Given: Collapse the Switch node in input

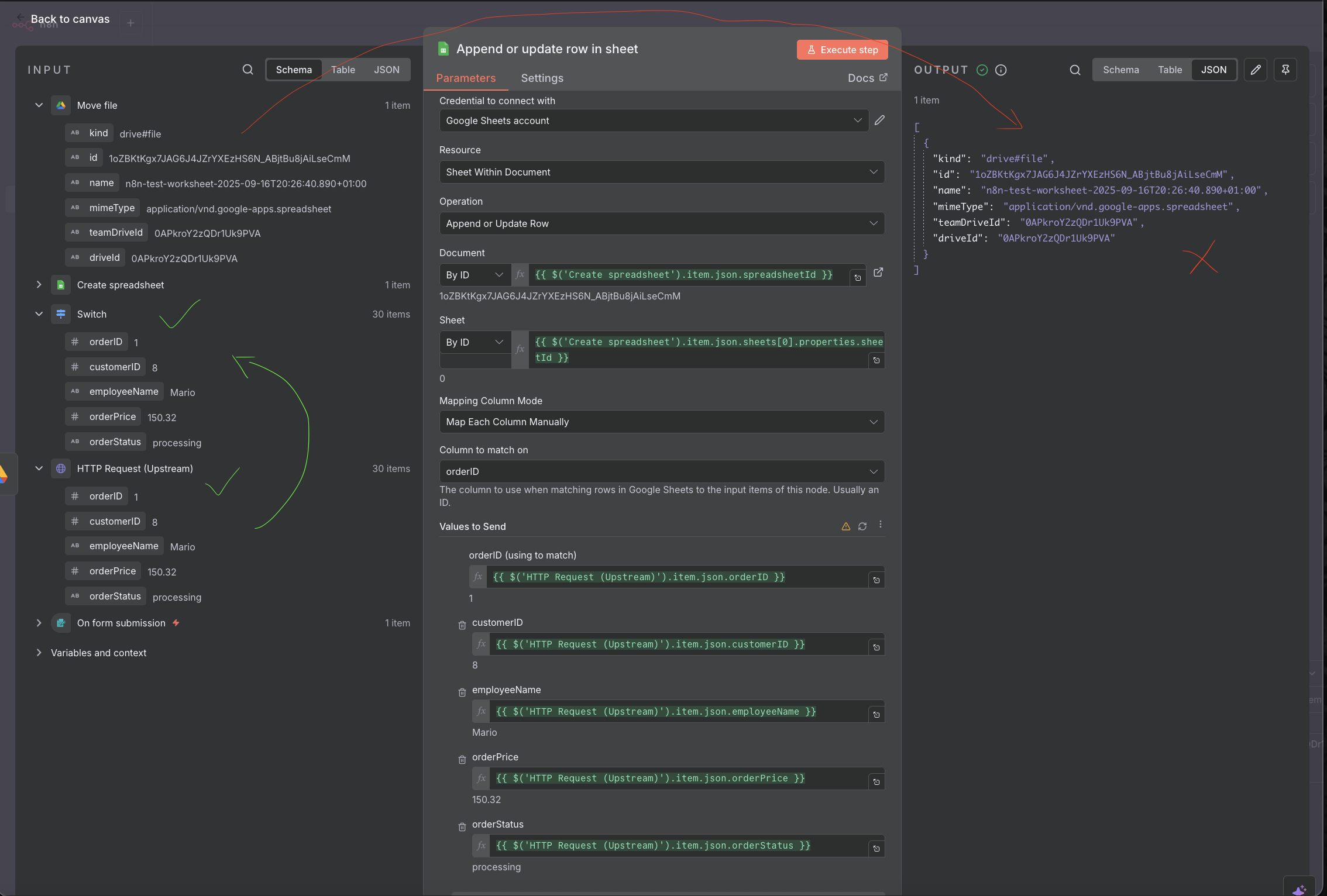Looking at the screenshot, I should click(x=39, y=314).
